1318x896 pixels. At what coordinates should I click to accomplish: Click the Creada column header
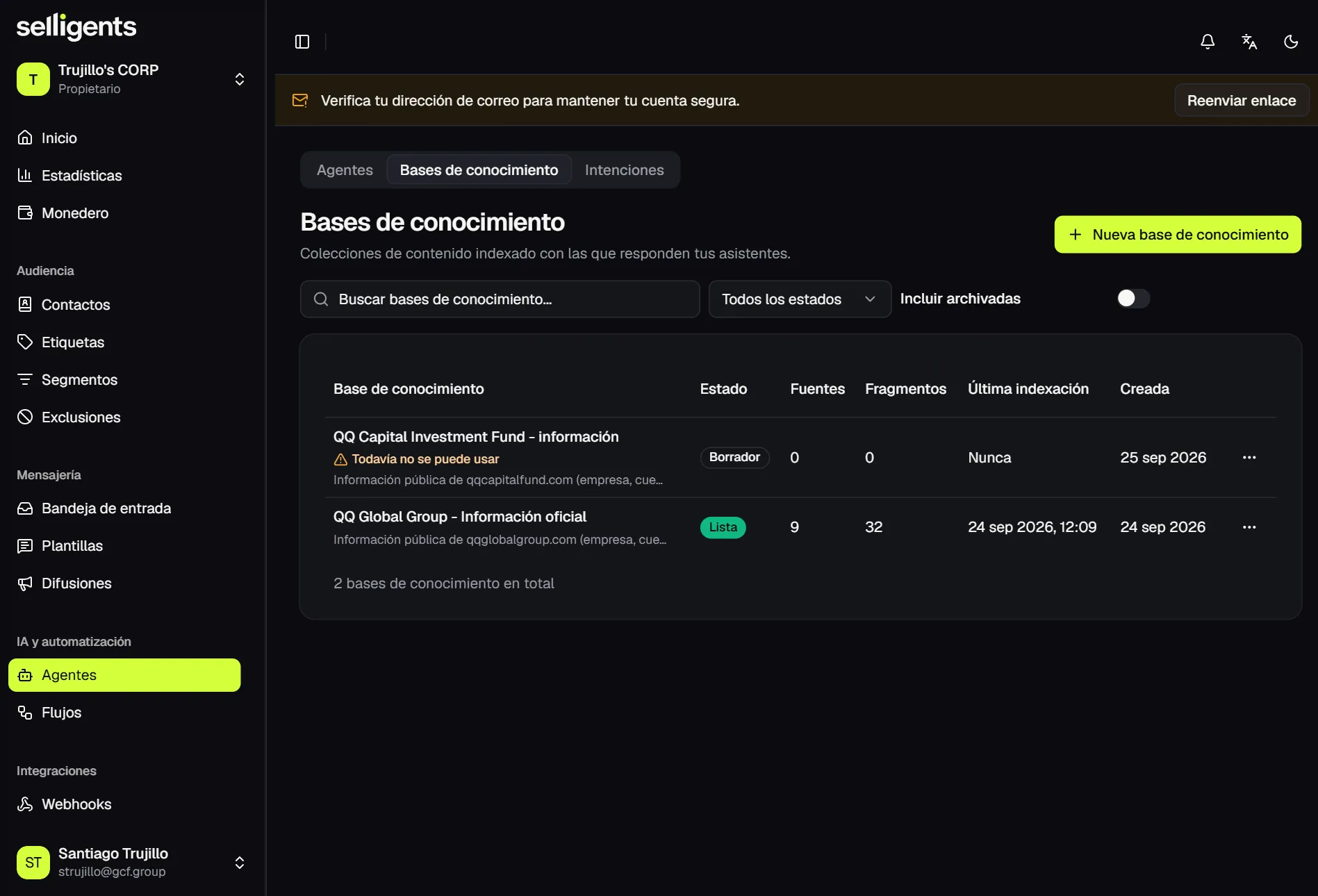(1144, 389)
